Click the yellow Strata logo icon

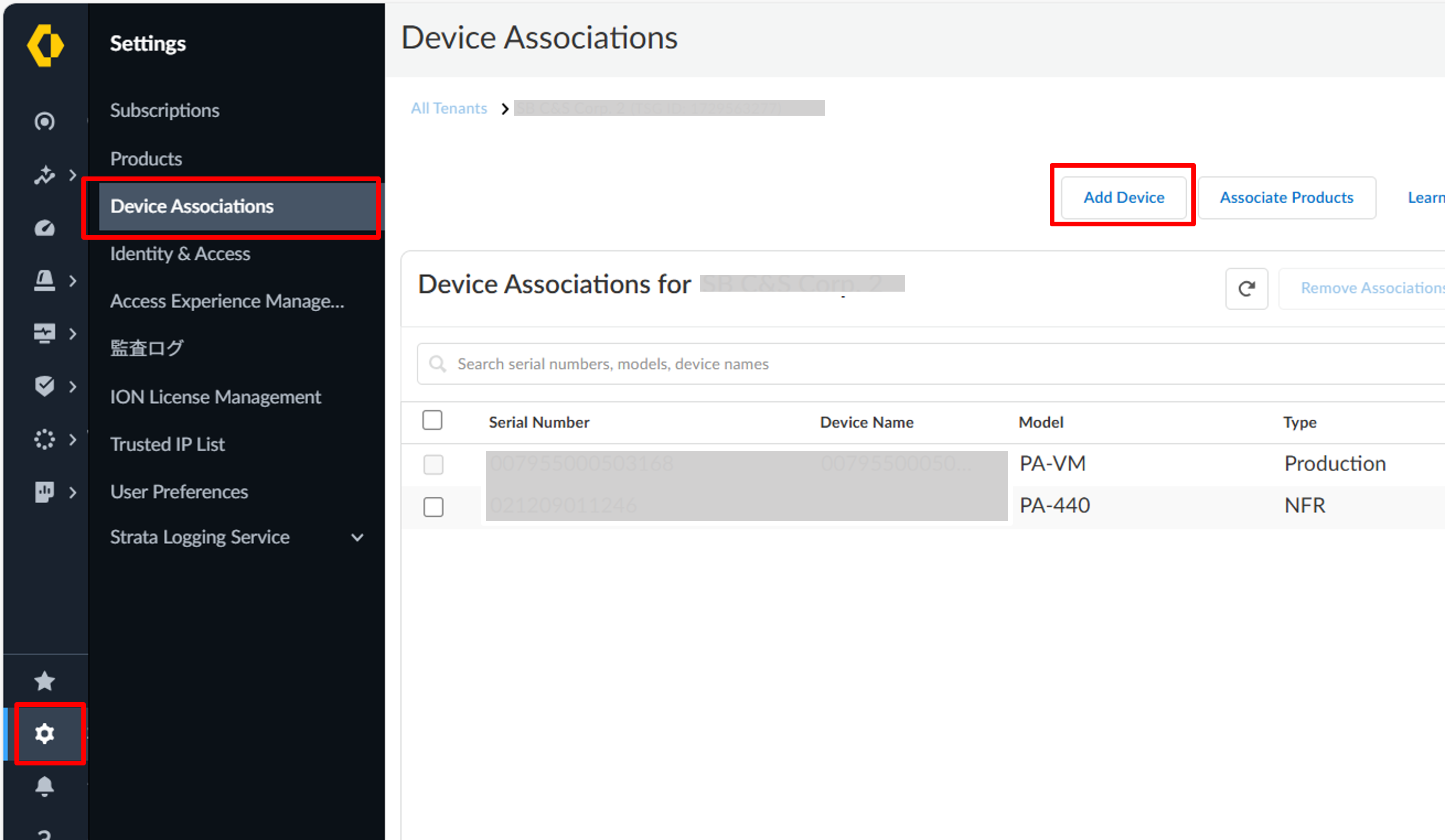45,46
